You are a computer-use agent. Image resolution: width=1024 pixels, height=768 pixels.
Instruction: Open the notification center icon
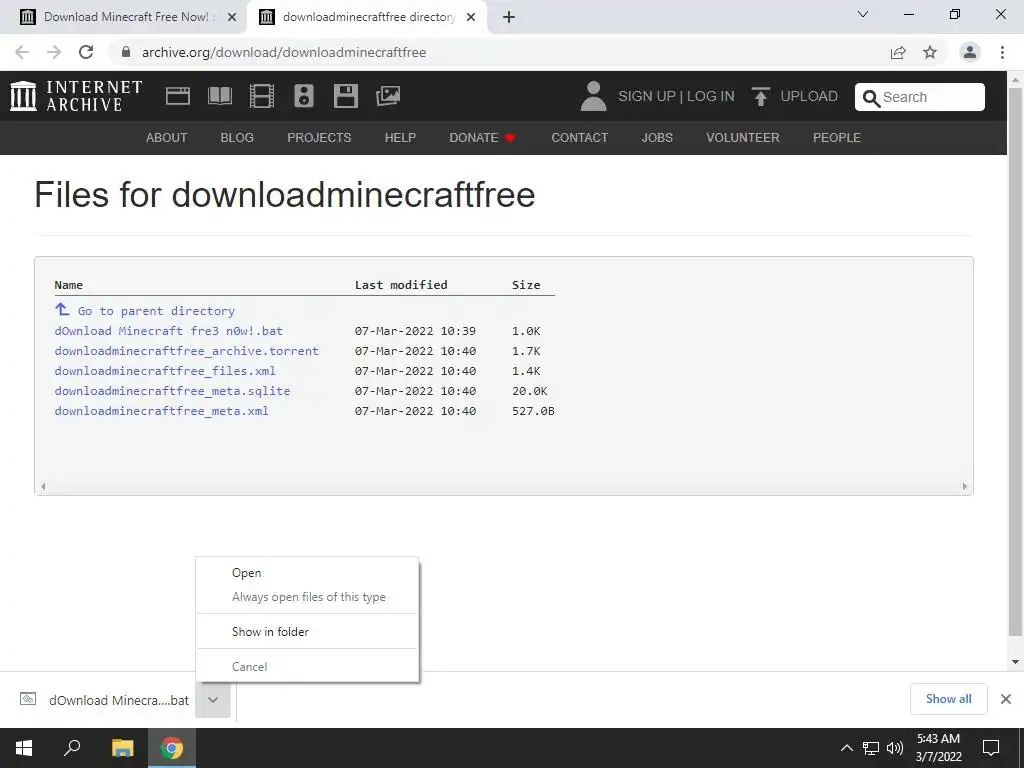click(991, 748)
